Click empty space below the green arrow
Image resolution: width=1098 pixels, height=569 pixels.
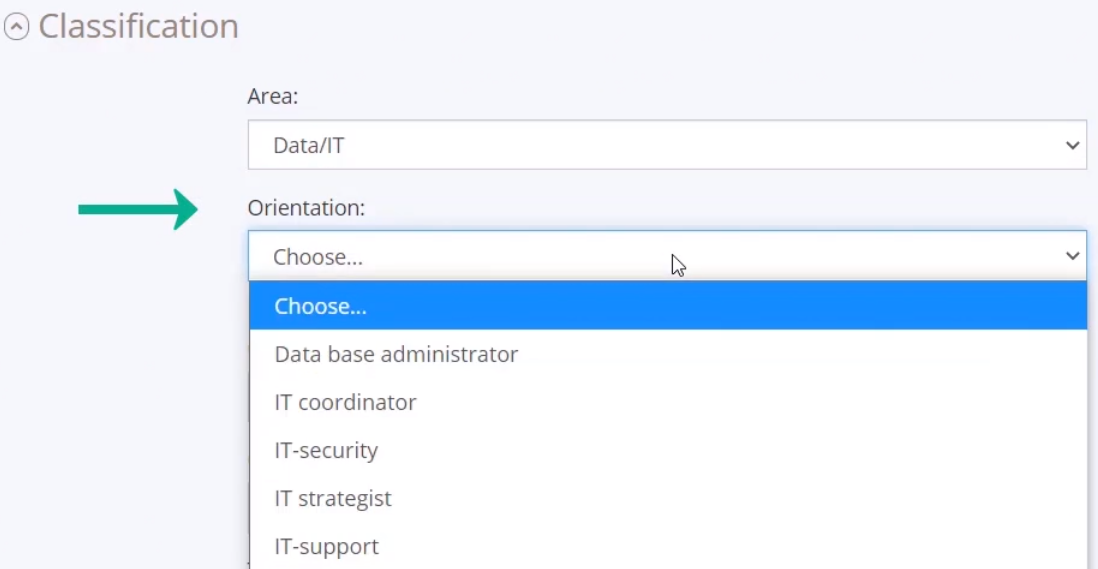click(126, 385)
